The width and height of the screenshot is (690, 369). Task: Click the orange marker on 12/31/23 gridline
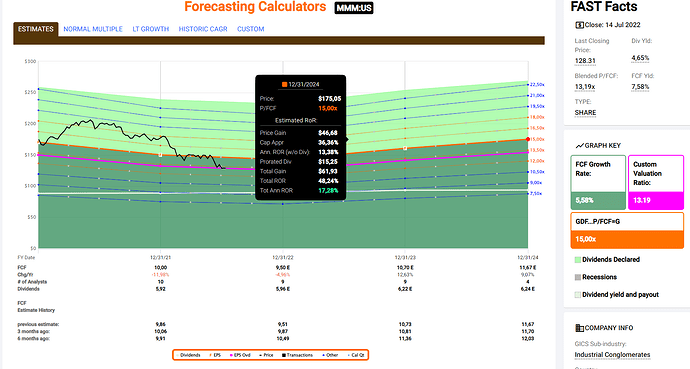tap(405, 149)
